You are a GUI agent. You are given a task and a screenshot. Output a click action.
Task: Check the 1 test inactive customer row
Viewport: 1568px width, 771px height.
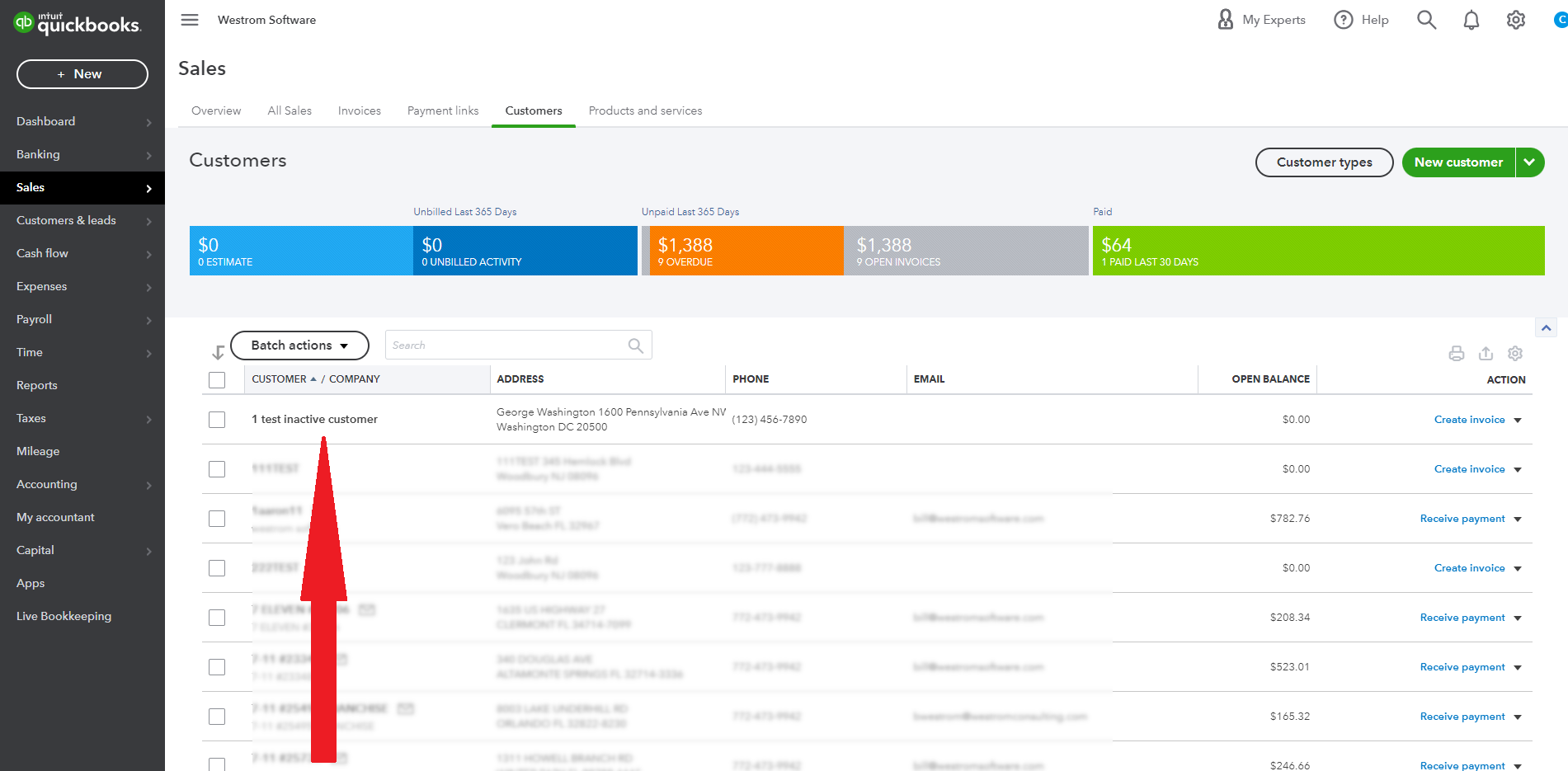(x=217, y=420)
